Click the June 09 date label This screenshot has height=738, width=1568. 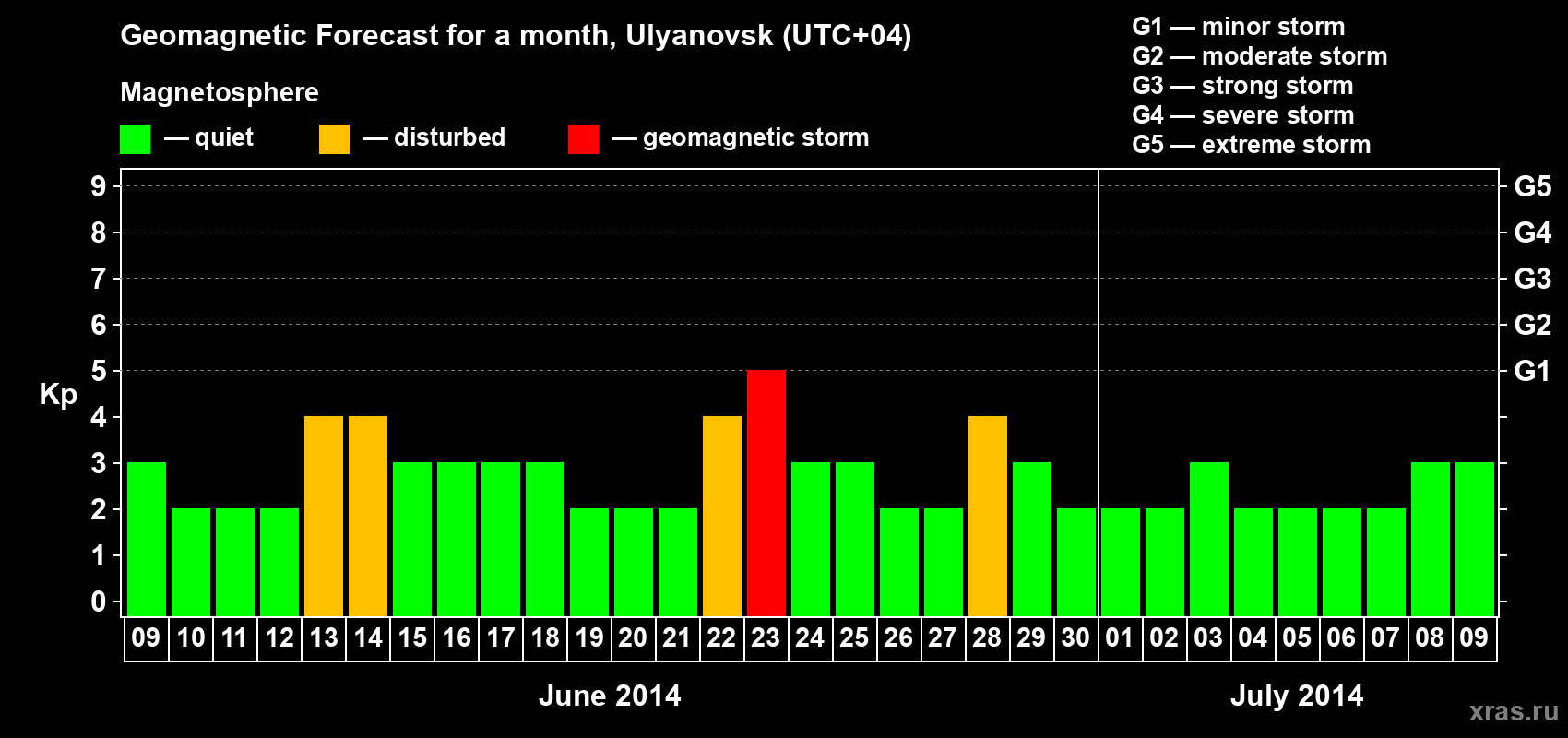[146, 638]
